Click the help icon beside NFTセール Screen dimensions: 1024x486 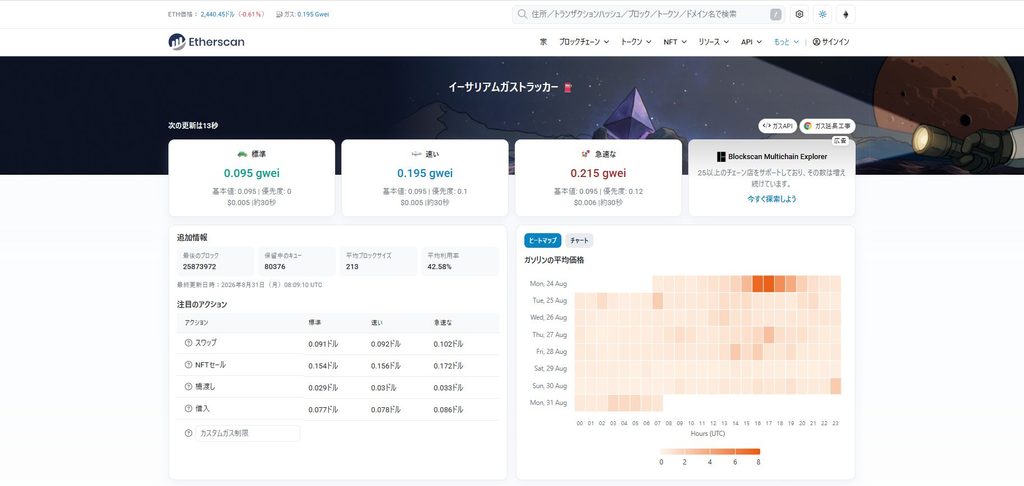coord(189,364)
